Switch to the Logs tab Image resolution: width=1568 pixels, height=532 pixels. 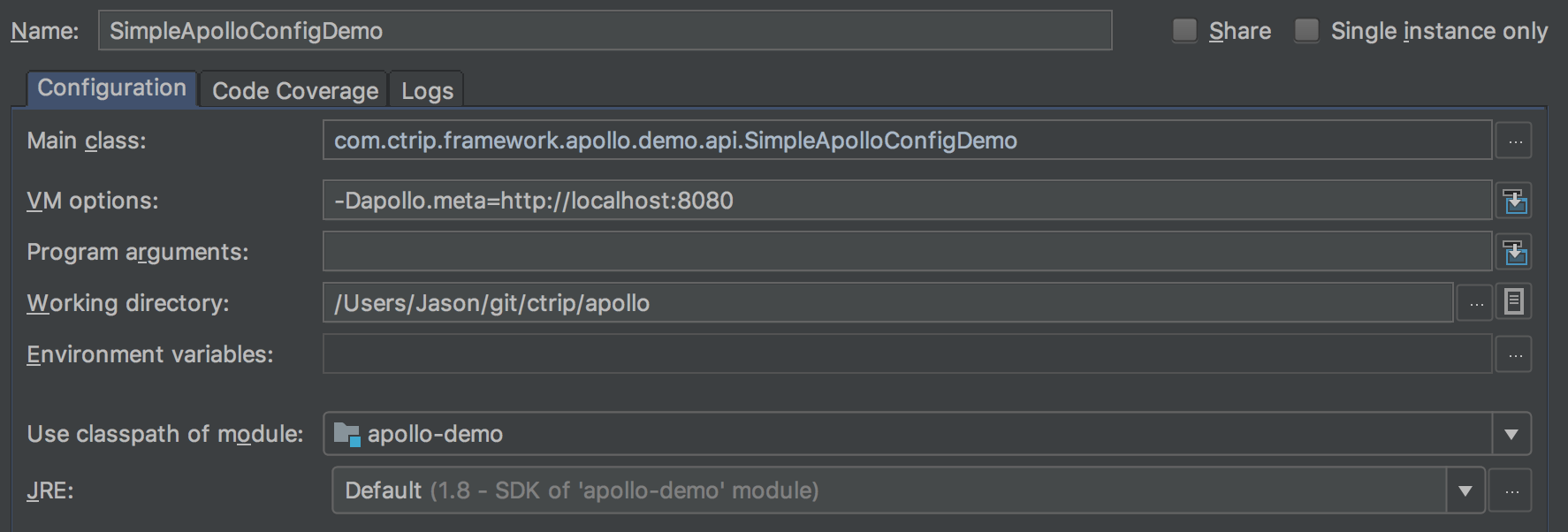tap(427, 90)
